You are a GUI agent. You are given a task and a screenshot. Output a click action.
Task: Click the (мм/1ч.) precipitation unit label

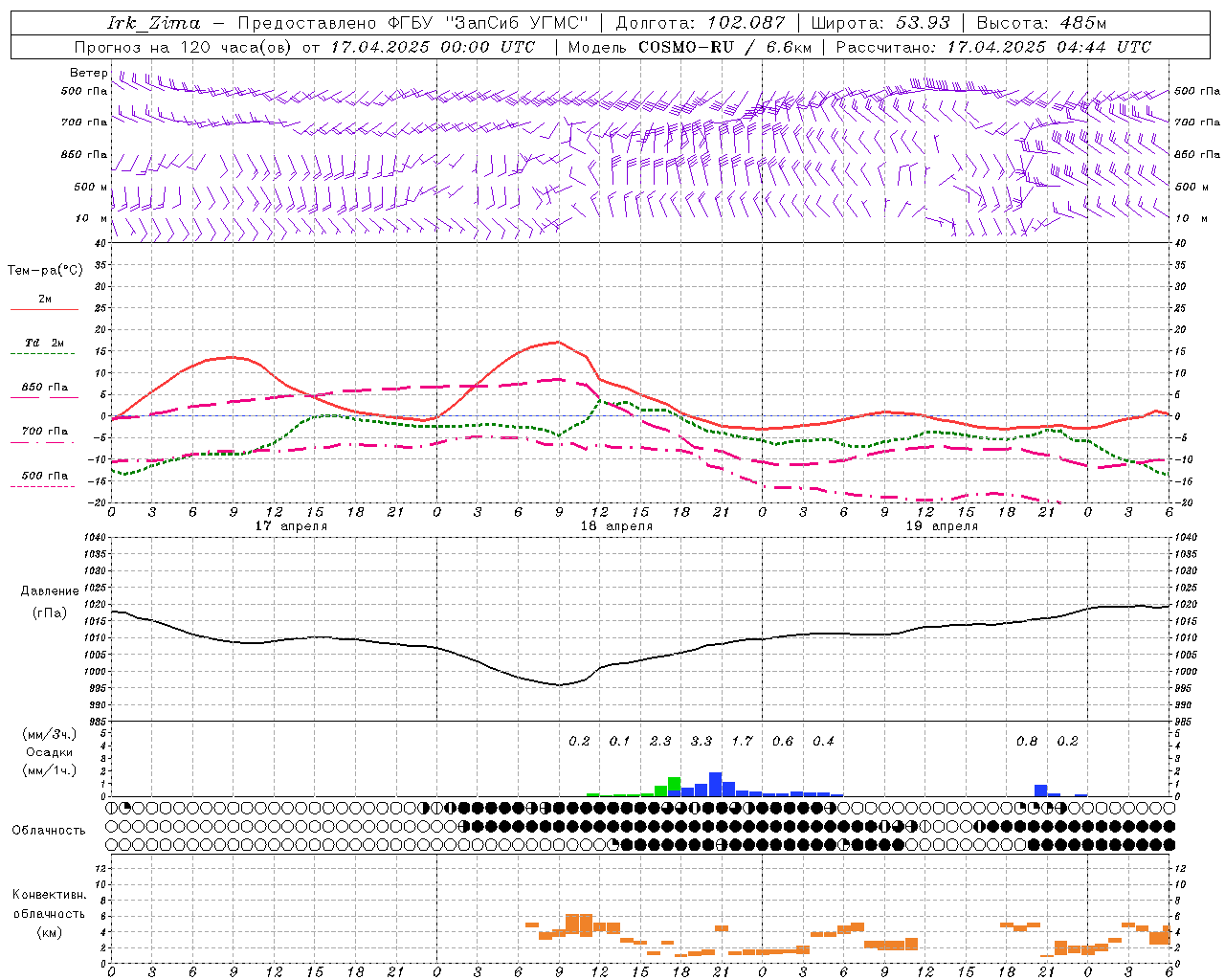pyautogui.click(x=49, y=770)
